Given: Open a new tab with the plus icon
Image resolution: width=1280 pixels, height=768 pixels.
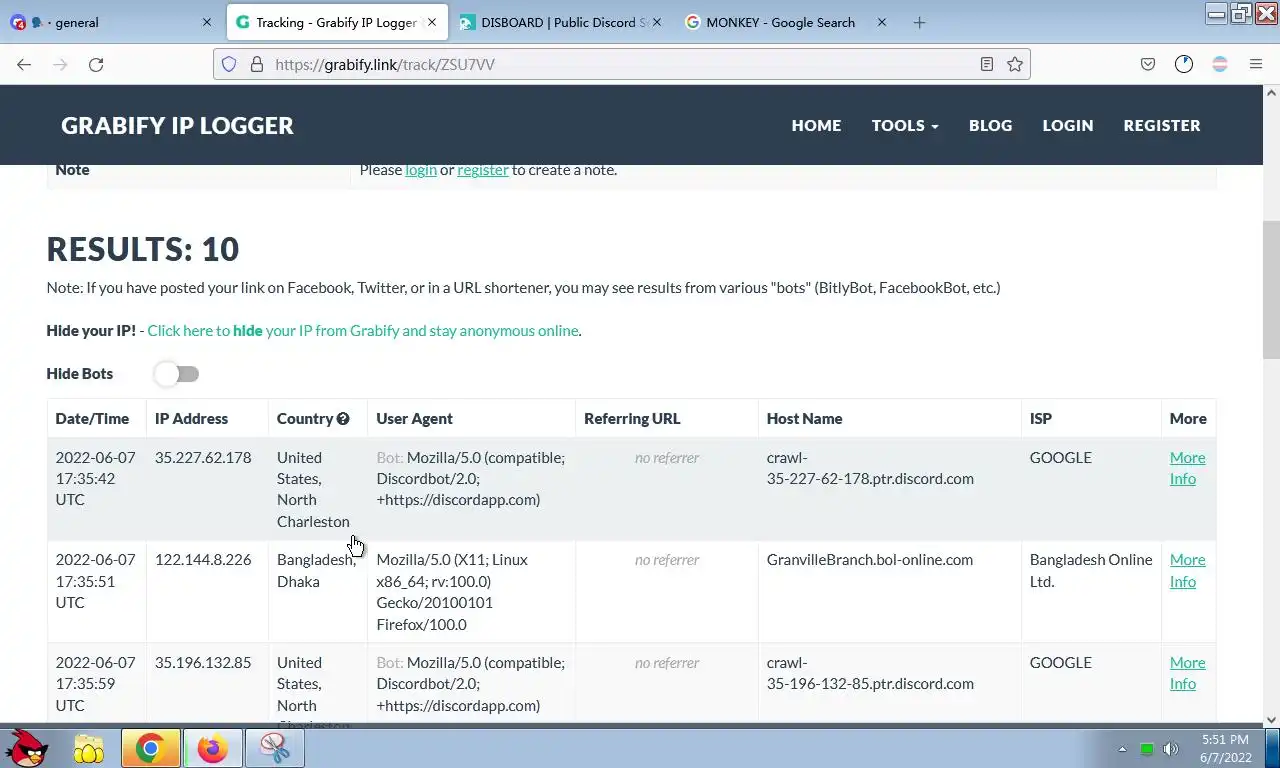Looking at the screenshot, I should 919,22.
